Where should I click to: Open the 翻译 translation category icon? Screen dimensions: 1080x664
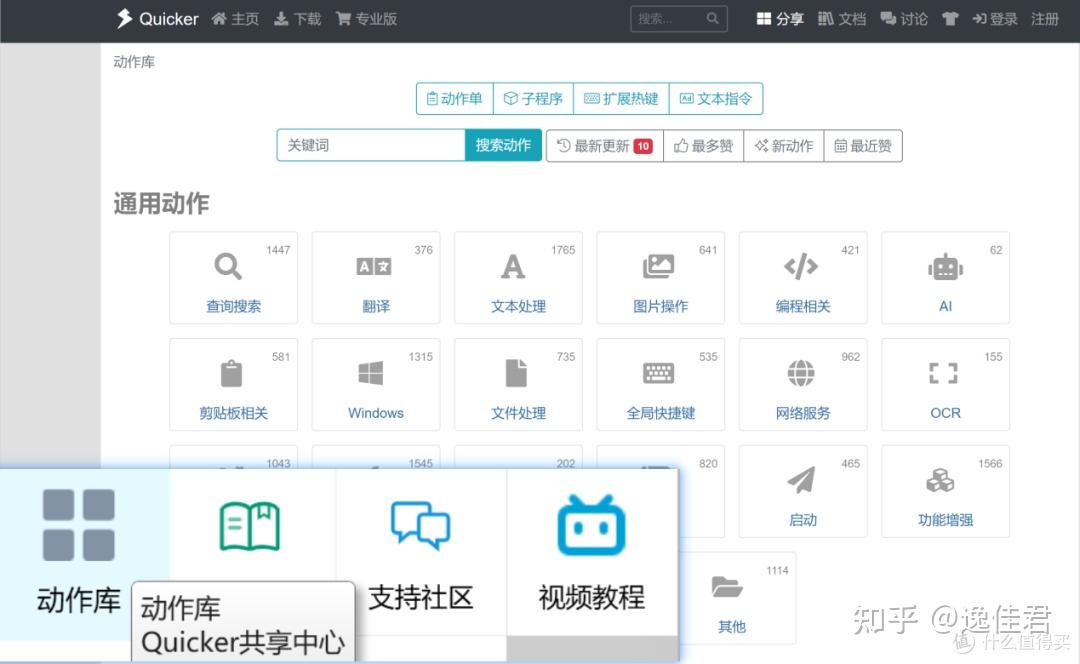point(374,266)
